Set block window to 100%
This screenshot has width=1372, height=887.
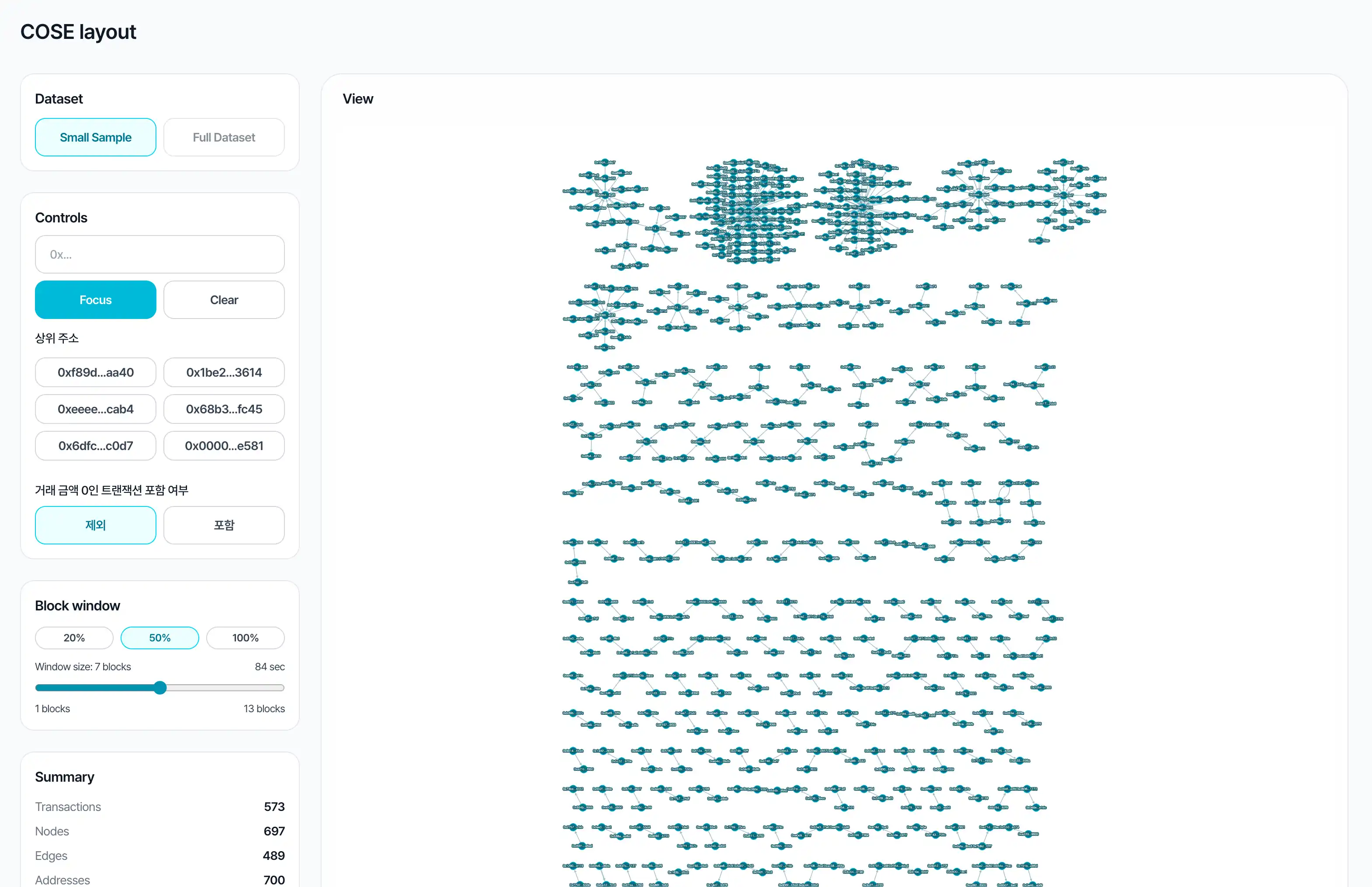(x=245, y=638)
